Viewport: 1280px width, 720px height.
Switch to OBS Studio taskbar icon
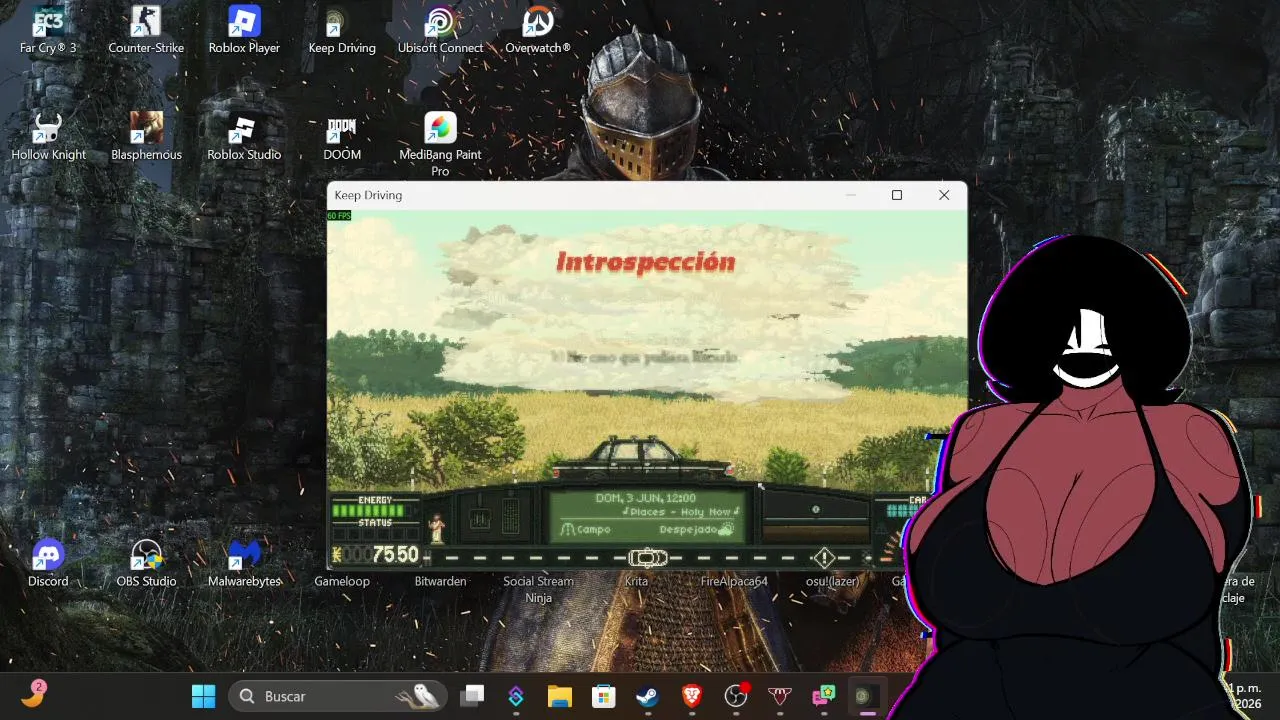point(736,696)
